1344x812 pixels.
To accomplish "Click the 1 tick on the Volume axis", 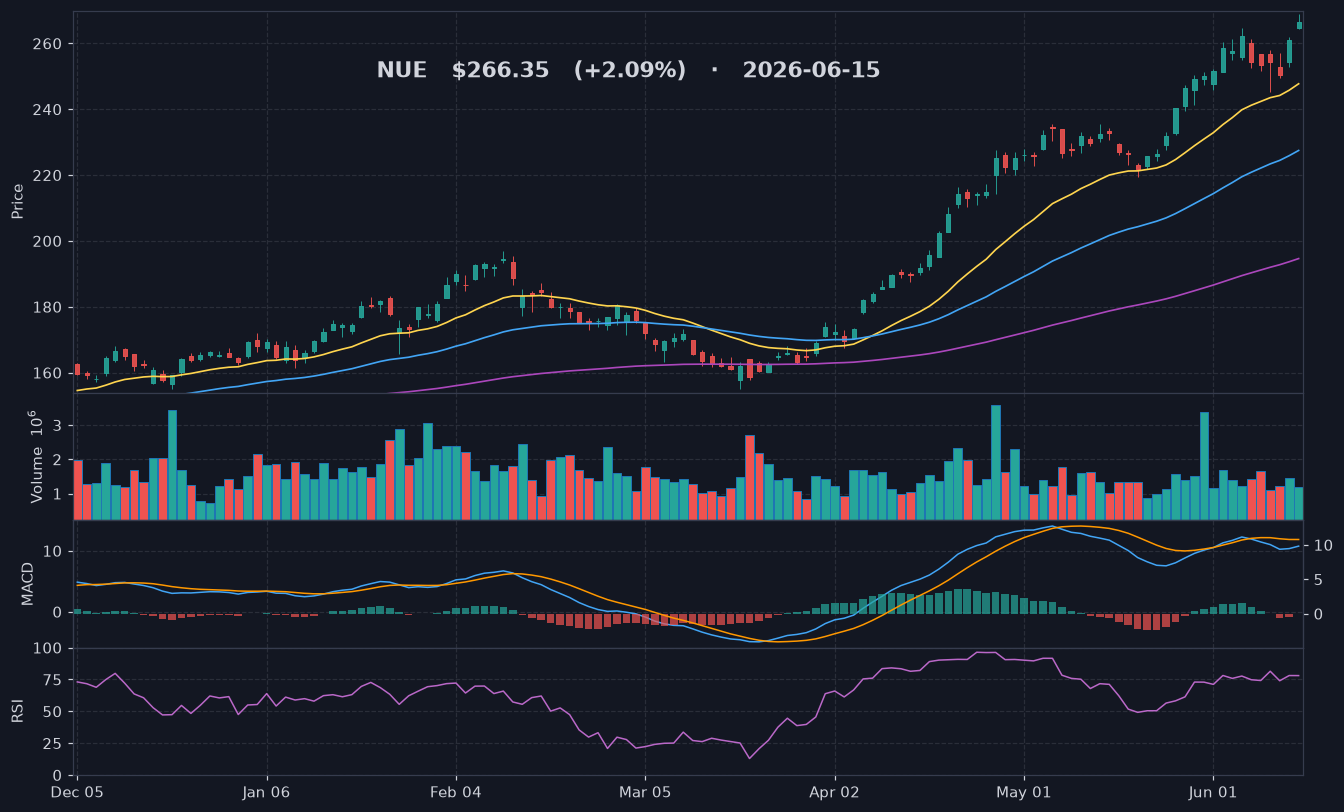I will 59,495.
